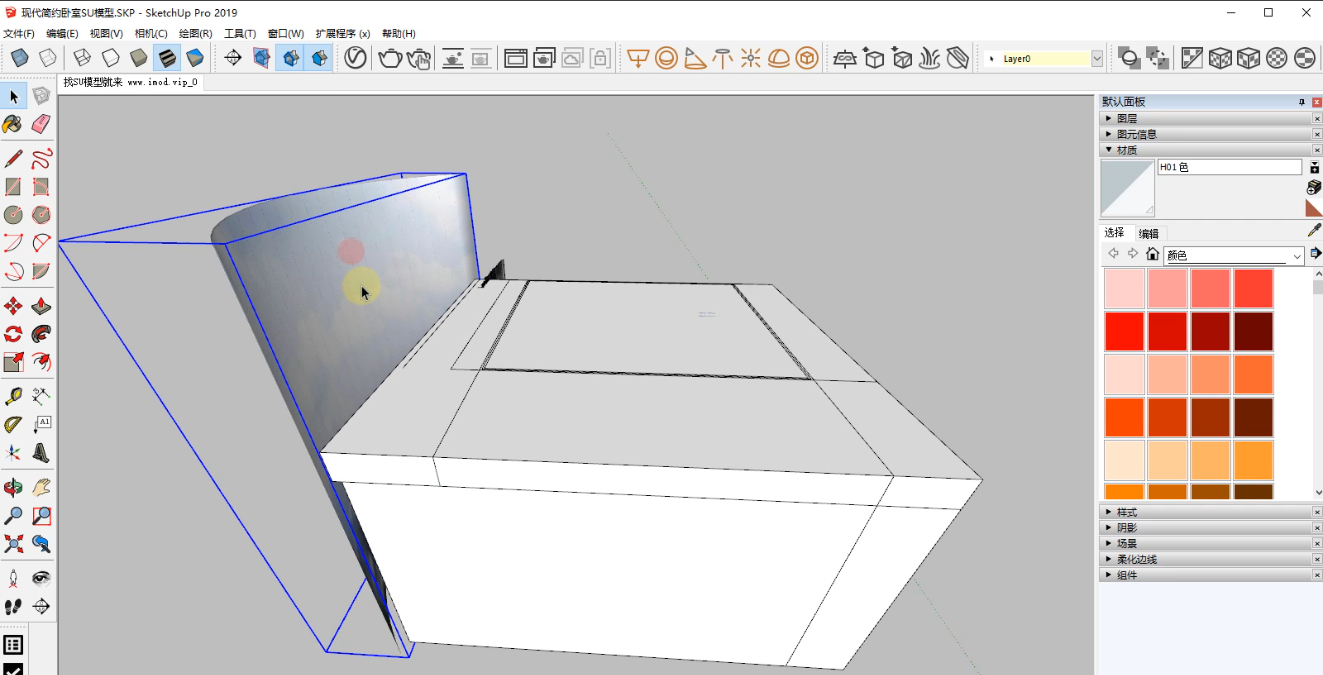Viewport: 1323px width, 675px height.
Task: Open the 扩展程序 menu
Action: [x=343, y=33]
